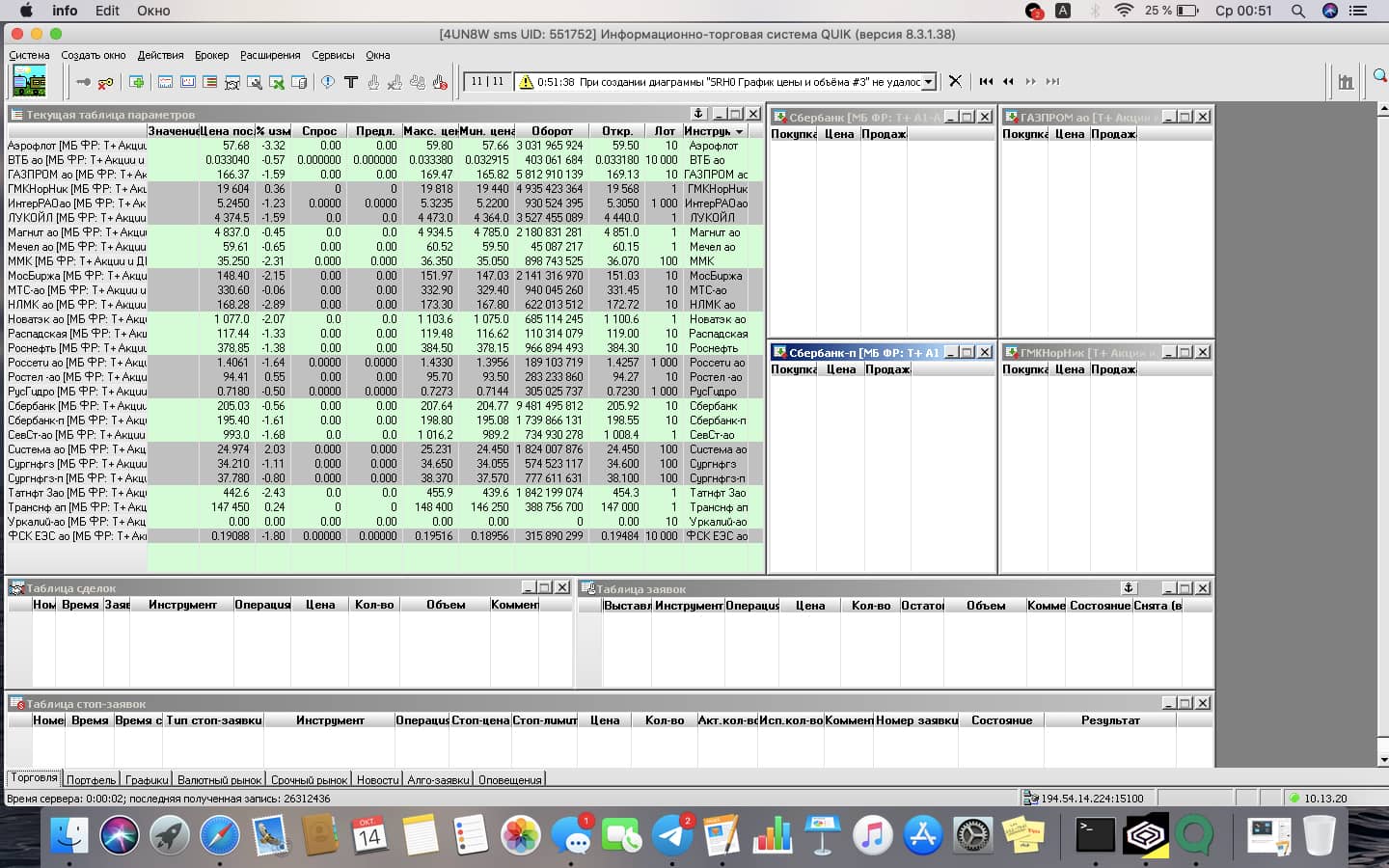Switch to the Срочный рынок tab
Image resolution: width=1389 pixels, height=868 pixels.
310,779
